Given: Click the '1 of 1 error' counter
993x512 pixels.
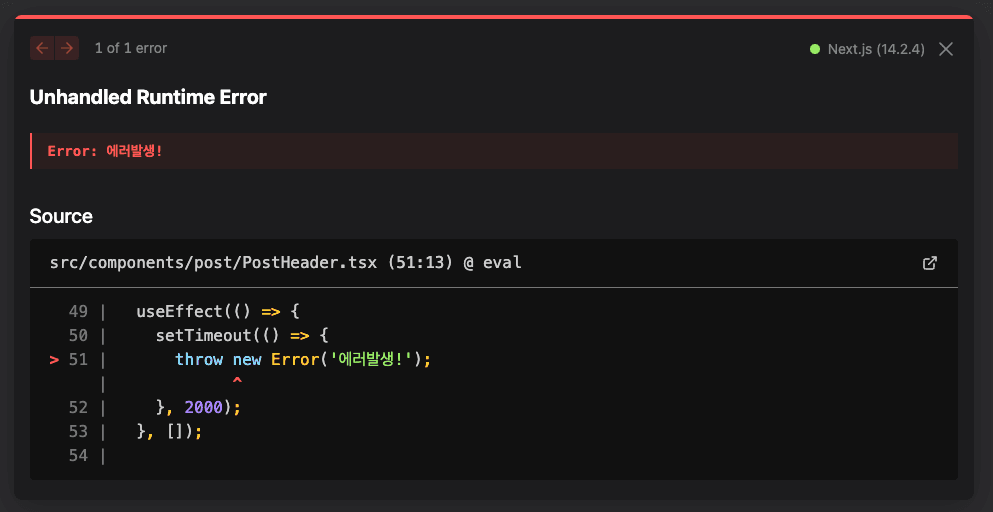Looking at the screenshot, I should (x=131, y=48).
